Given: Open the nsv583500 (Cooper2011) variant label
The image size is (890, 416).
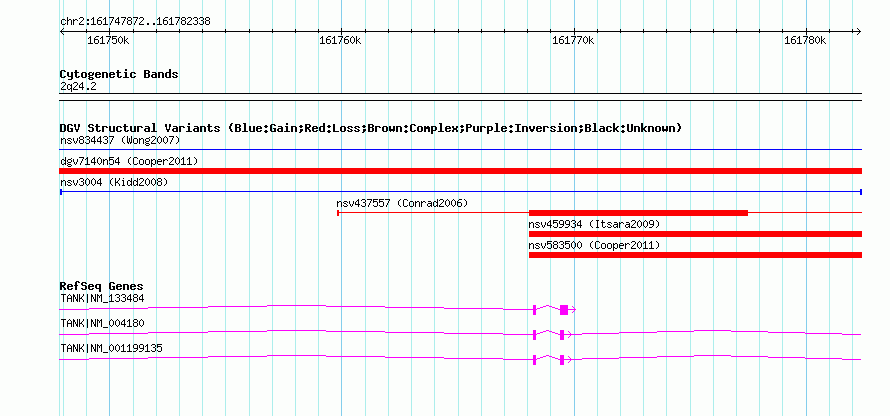Looking at the screenshot, I should (x=594, y=245).
